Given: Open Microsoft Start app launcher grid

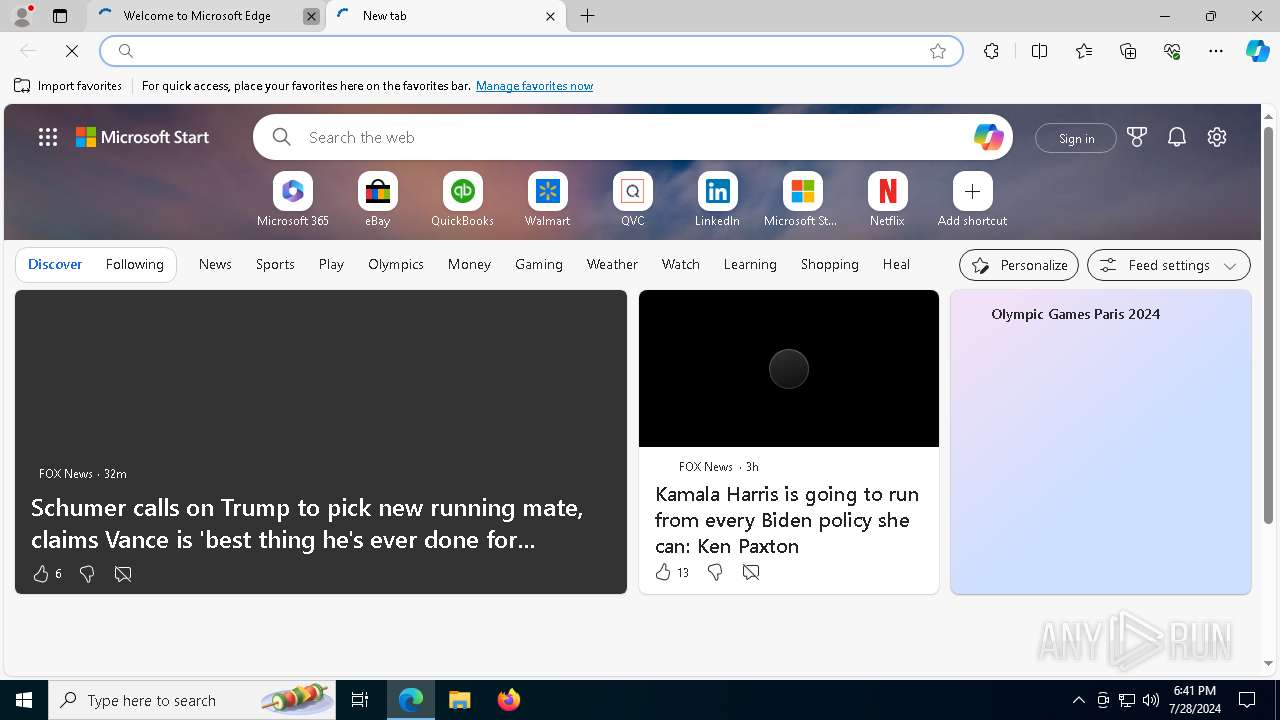Looking at the screenshot, I should [x=48, y=137].
